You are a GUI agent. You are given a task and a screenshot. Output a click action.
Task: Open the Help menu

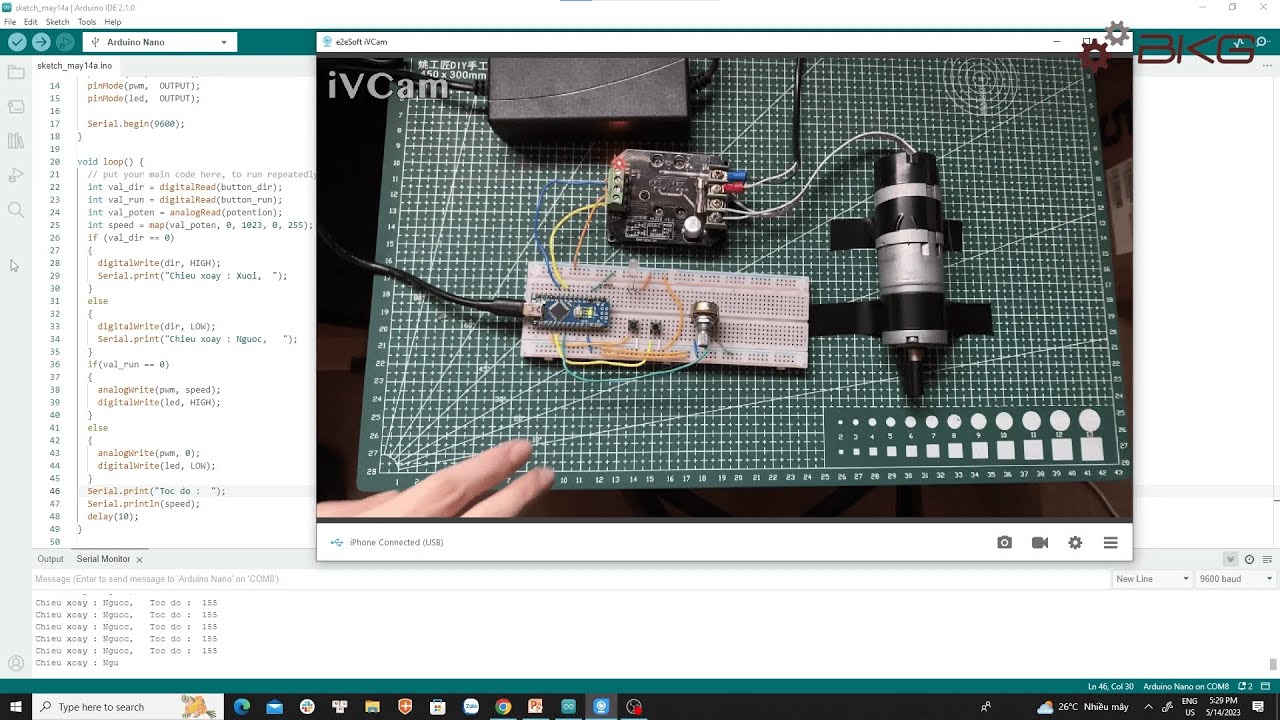click(x=113, y=21)
